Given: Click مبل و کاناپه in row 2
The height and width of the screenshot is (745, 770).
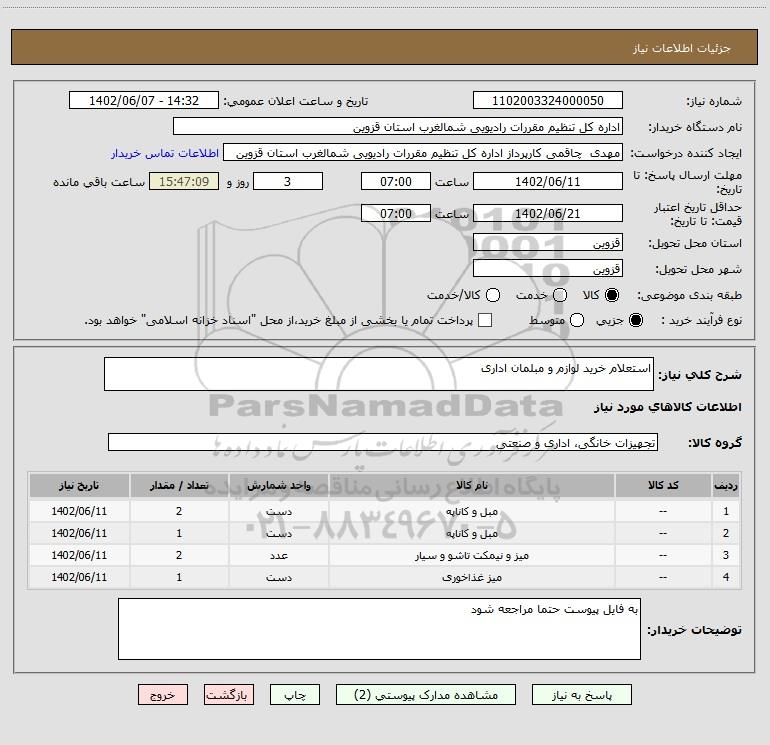Looking at the screenshot, I should pyautogui.click(x=471, y=533).
